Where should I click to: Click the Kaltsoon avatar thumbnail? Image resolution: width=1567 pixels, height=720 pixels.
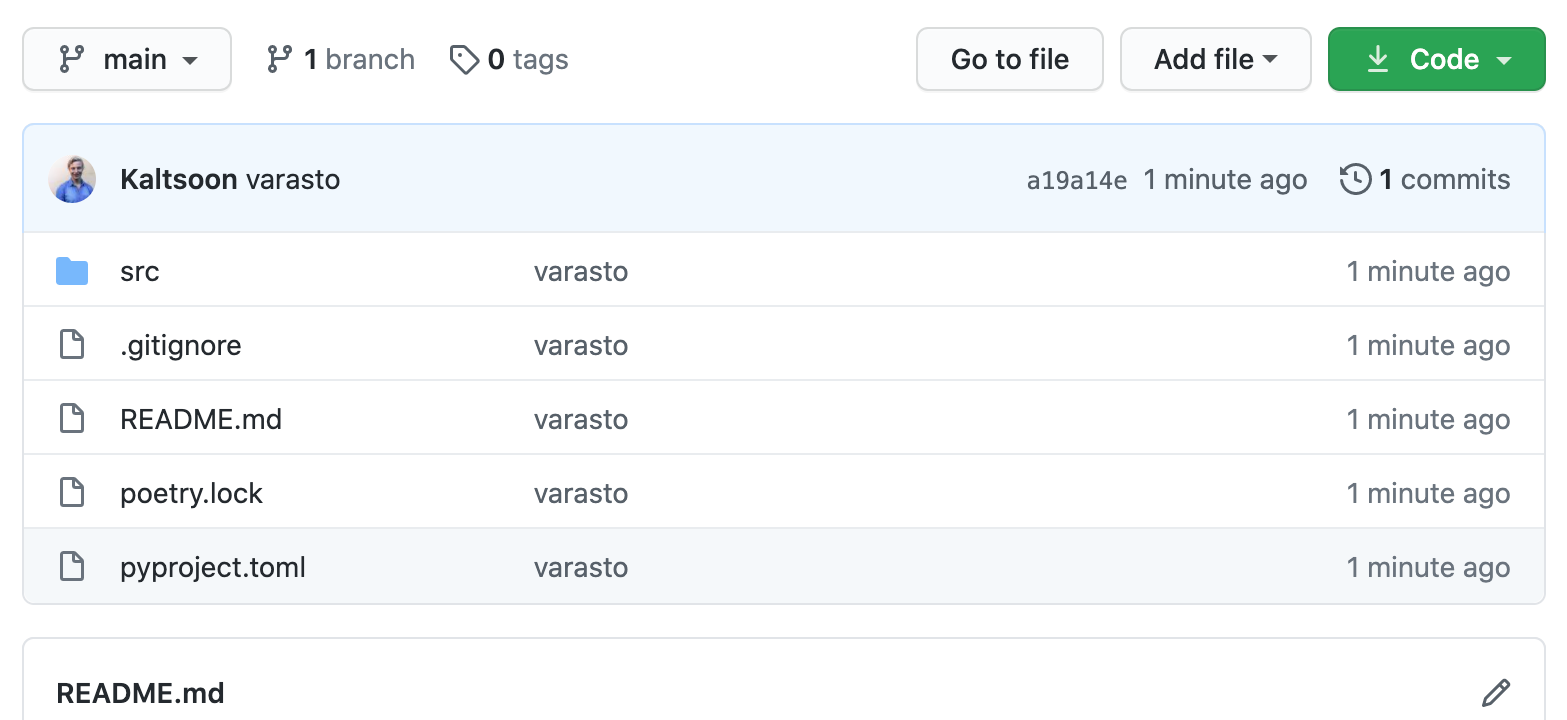[x=72, y=180]
